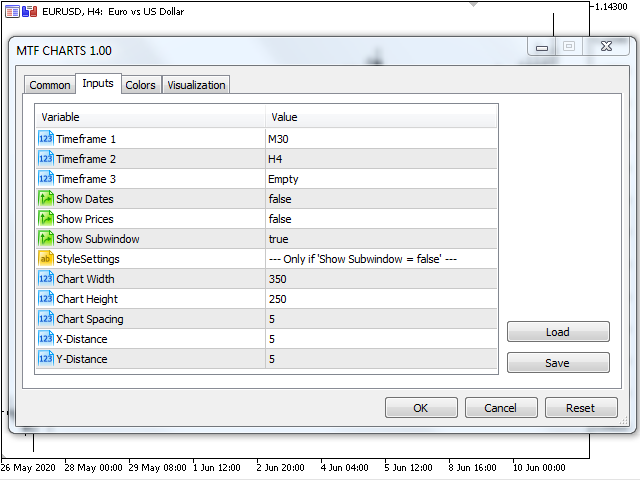Click the Show Dates boolean icon
Screen dimensions: 640x480
[46, 198]
